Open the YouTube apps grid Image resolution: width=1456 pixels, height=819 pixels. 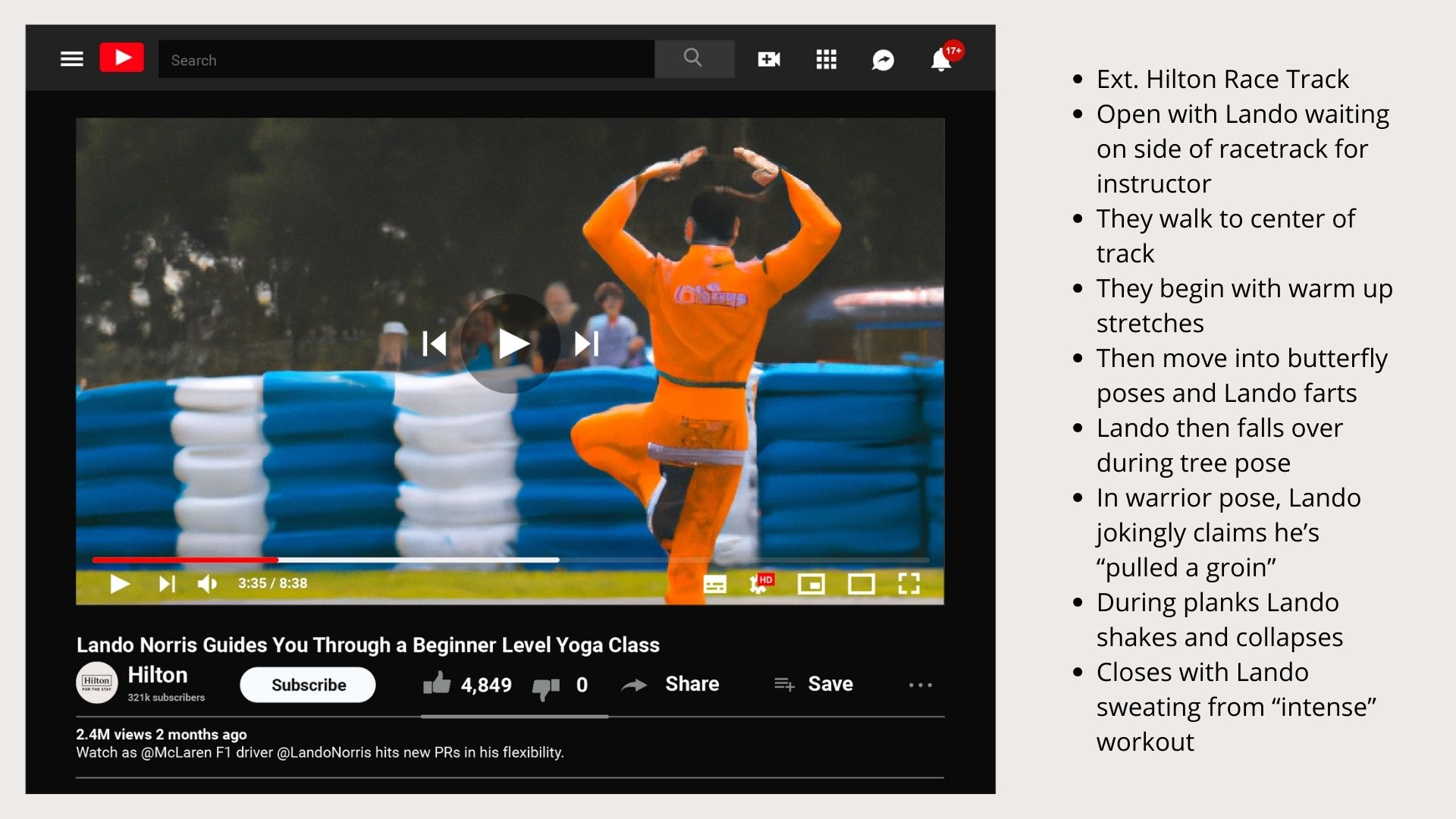826,59
